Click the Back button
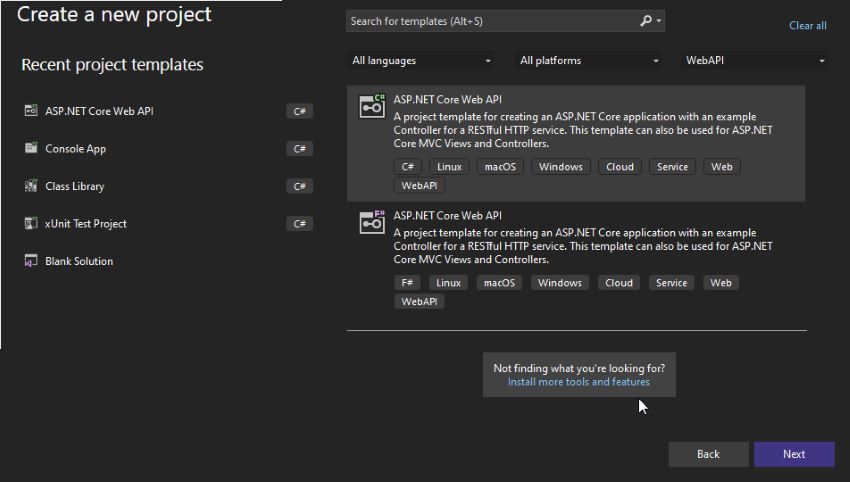This screenshot has height=482, width=850. click(x=708, y=454)
